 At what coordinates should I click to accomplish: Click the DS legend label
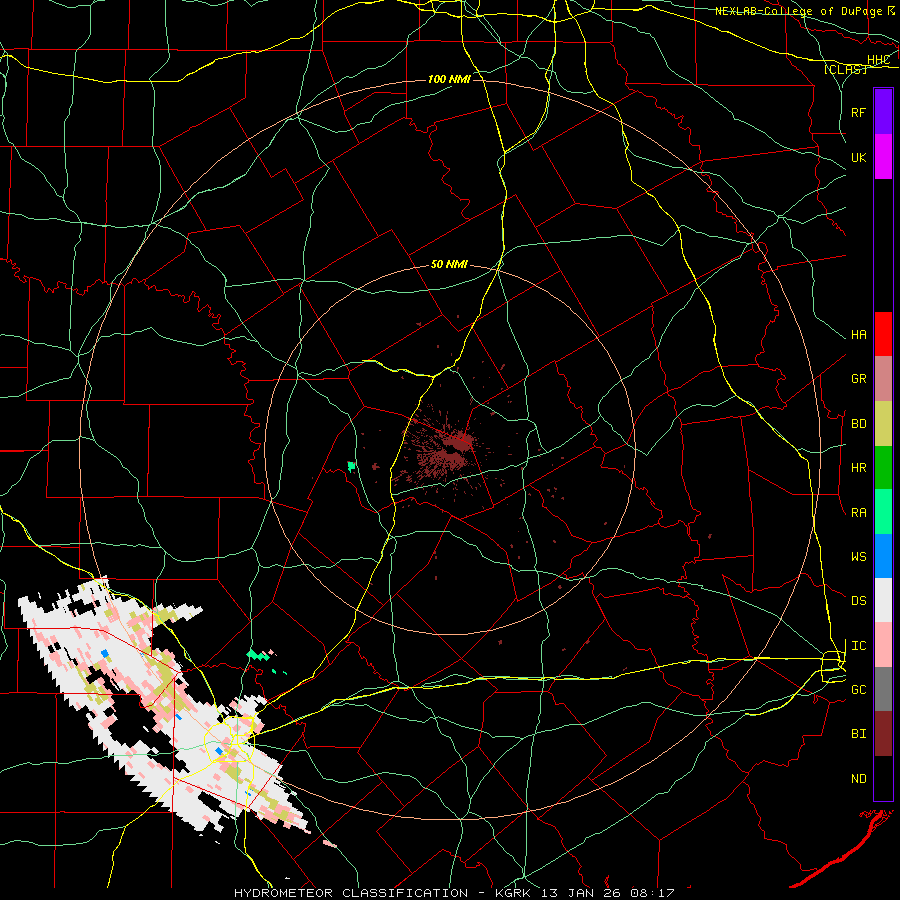pos(858,601)
